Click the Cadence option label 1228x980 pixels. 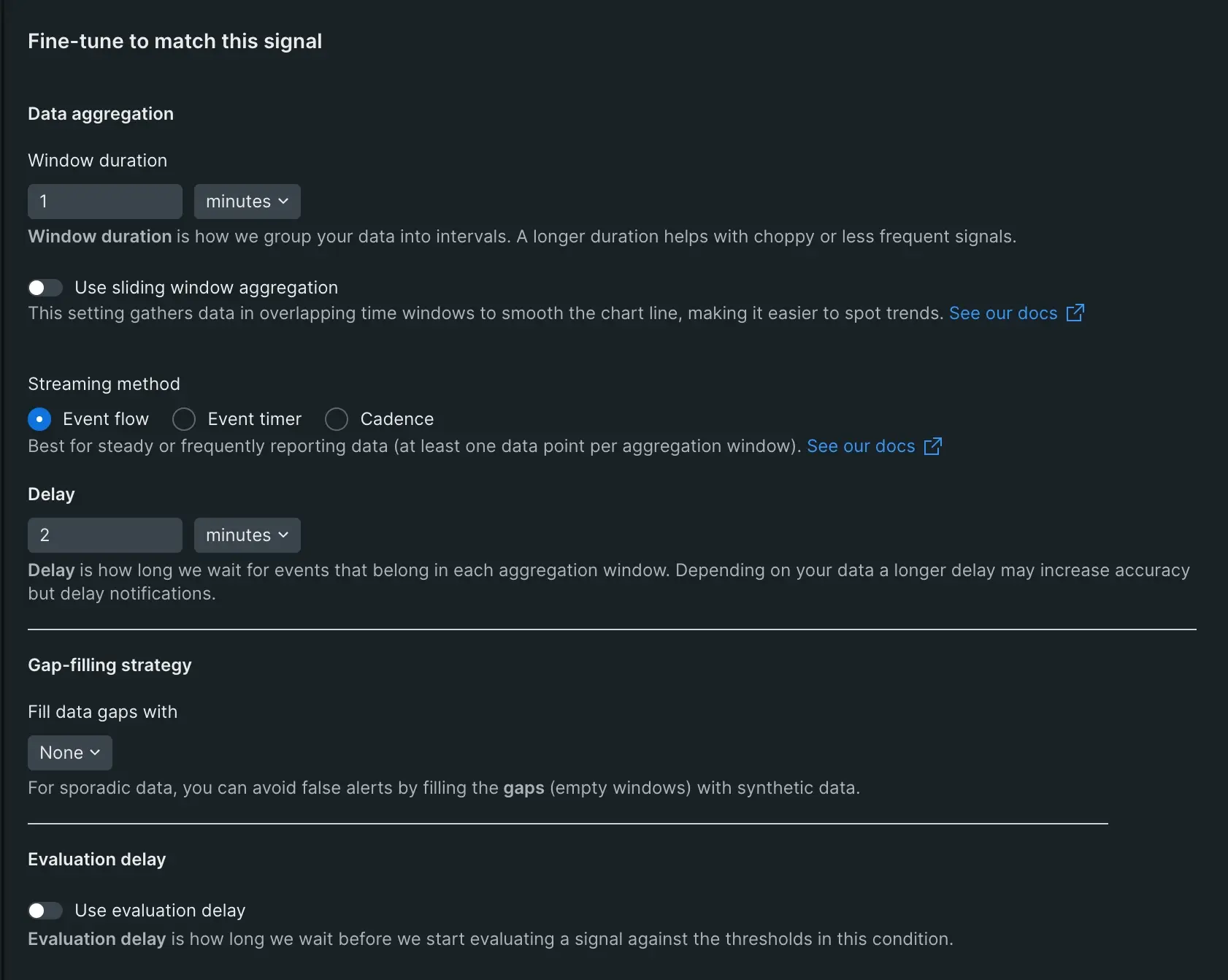pyautogui.click(x=396, y=419)
